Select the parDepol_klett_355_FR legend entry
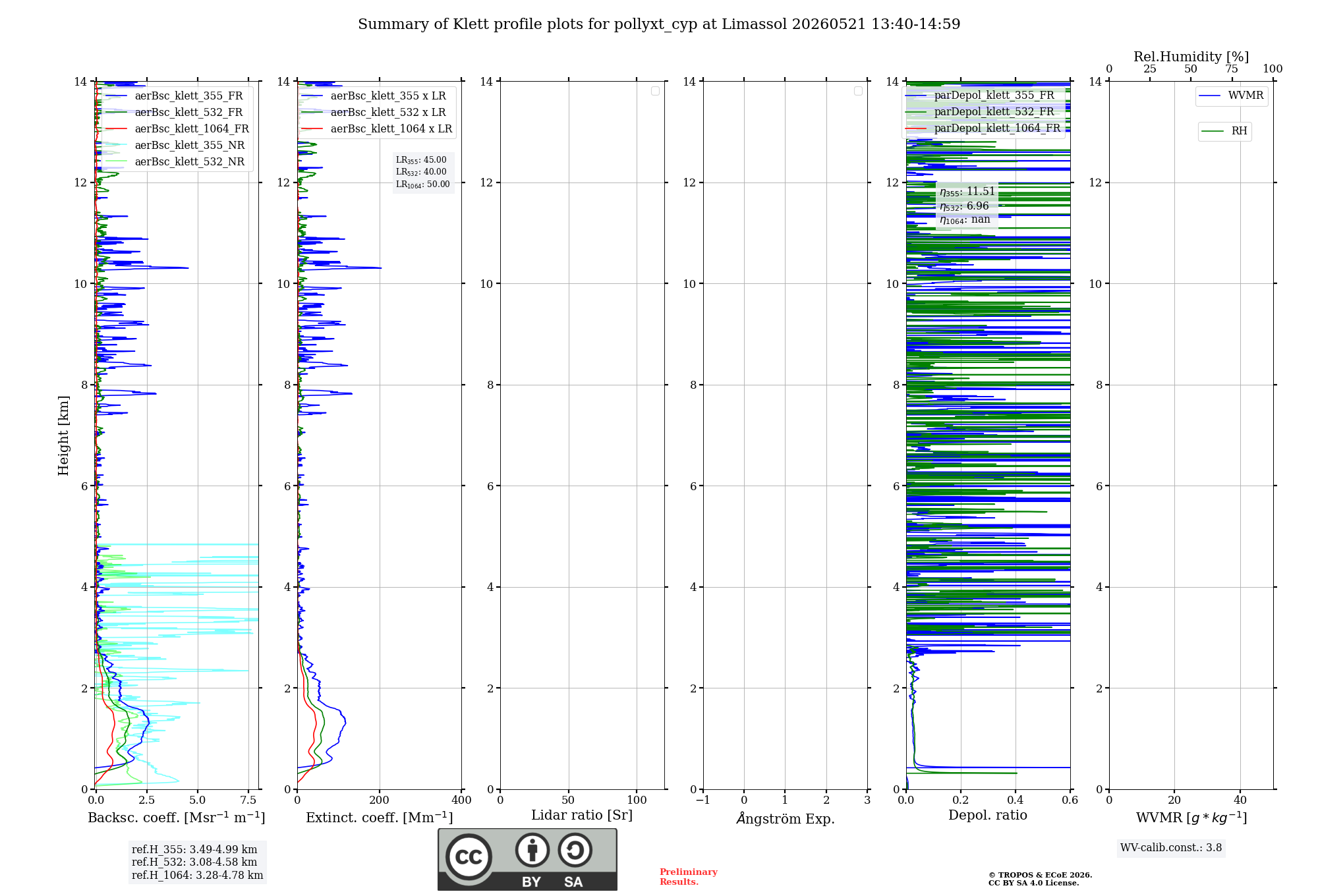This screenshot has width=1318, height=896. 981,96
